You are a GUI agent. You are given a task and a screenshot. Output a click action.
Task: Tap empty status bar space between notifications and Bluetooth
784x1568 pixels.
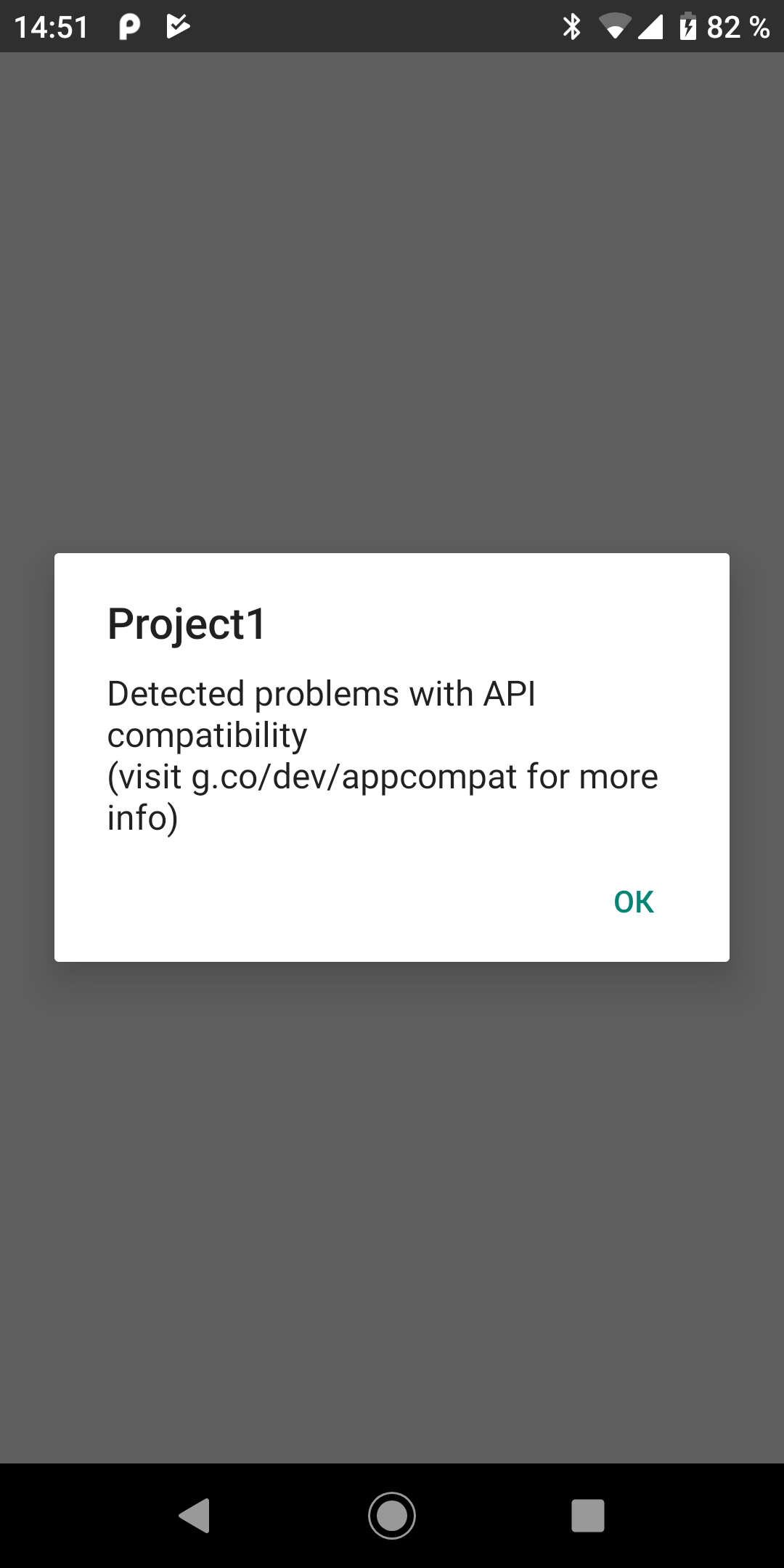pos(376,27)
